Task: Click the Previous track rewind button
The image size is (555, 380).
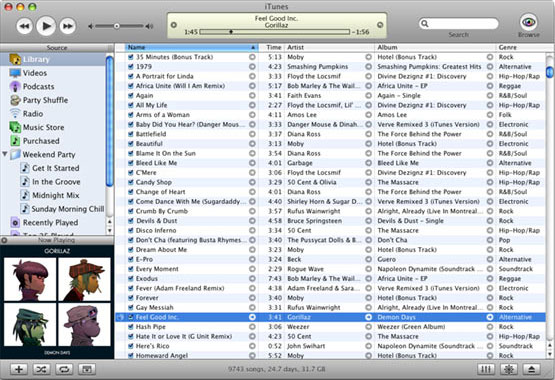Action: tap(24, 26)
